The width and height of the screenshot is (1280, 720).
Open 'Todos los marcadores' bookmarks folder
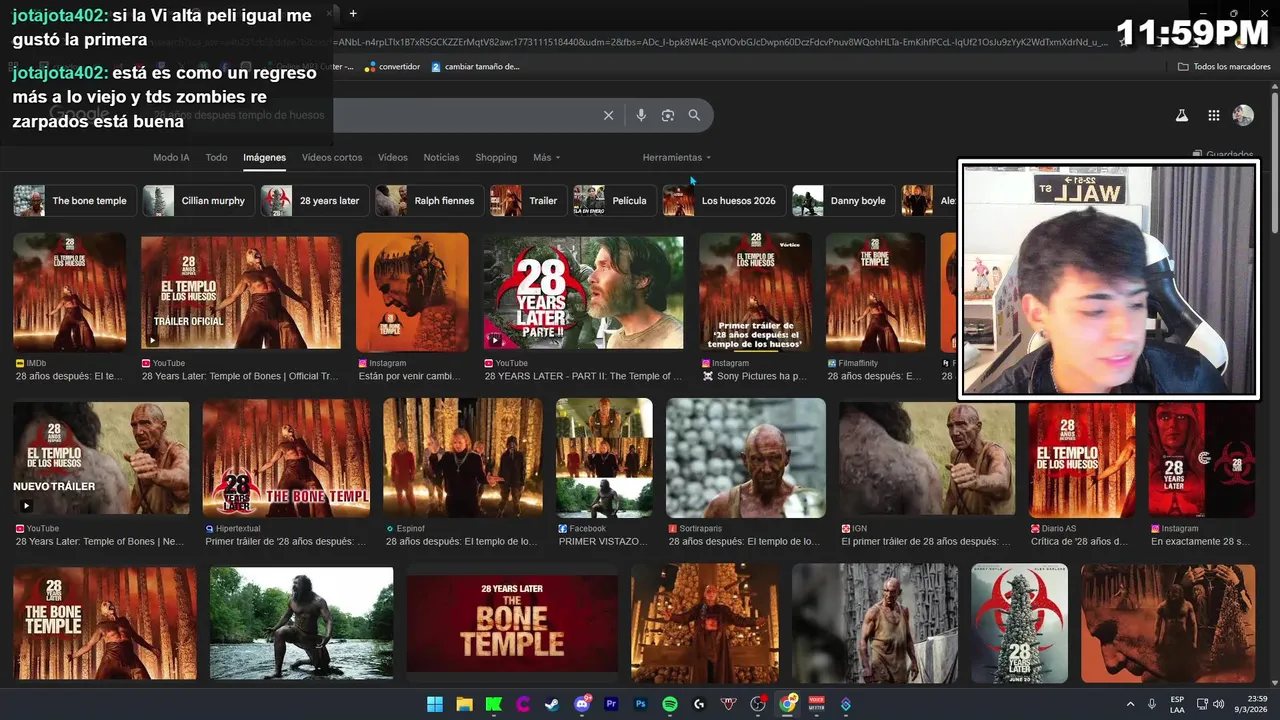(1224, 67)
